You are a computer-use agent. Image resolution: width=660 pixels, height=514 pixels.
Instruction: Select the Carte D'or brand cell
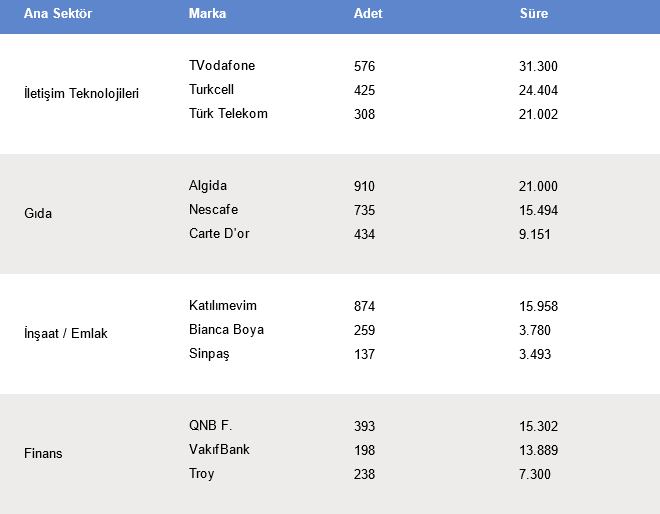tap(219, 234)
